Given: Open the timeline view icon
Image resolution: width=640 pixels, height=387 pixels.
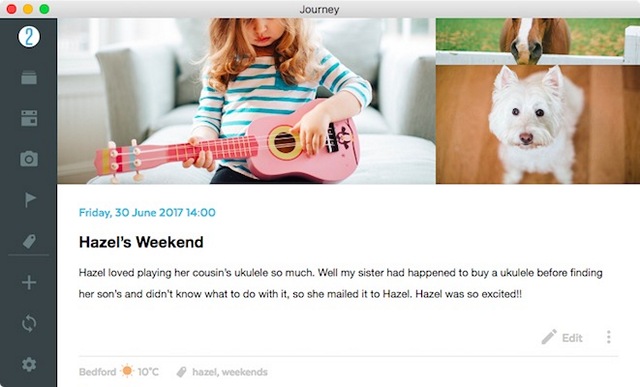Looking at the screenshot, I should [29, 78].
